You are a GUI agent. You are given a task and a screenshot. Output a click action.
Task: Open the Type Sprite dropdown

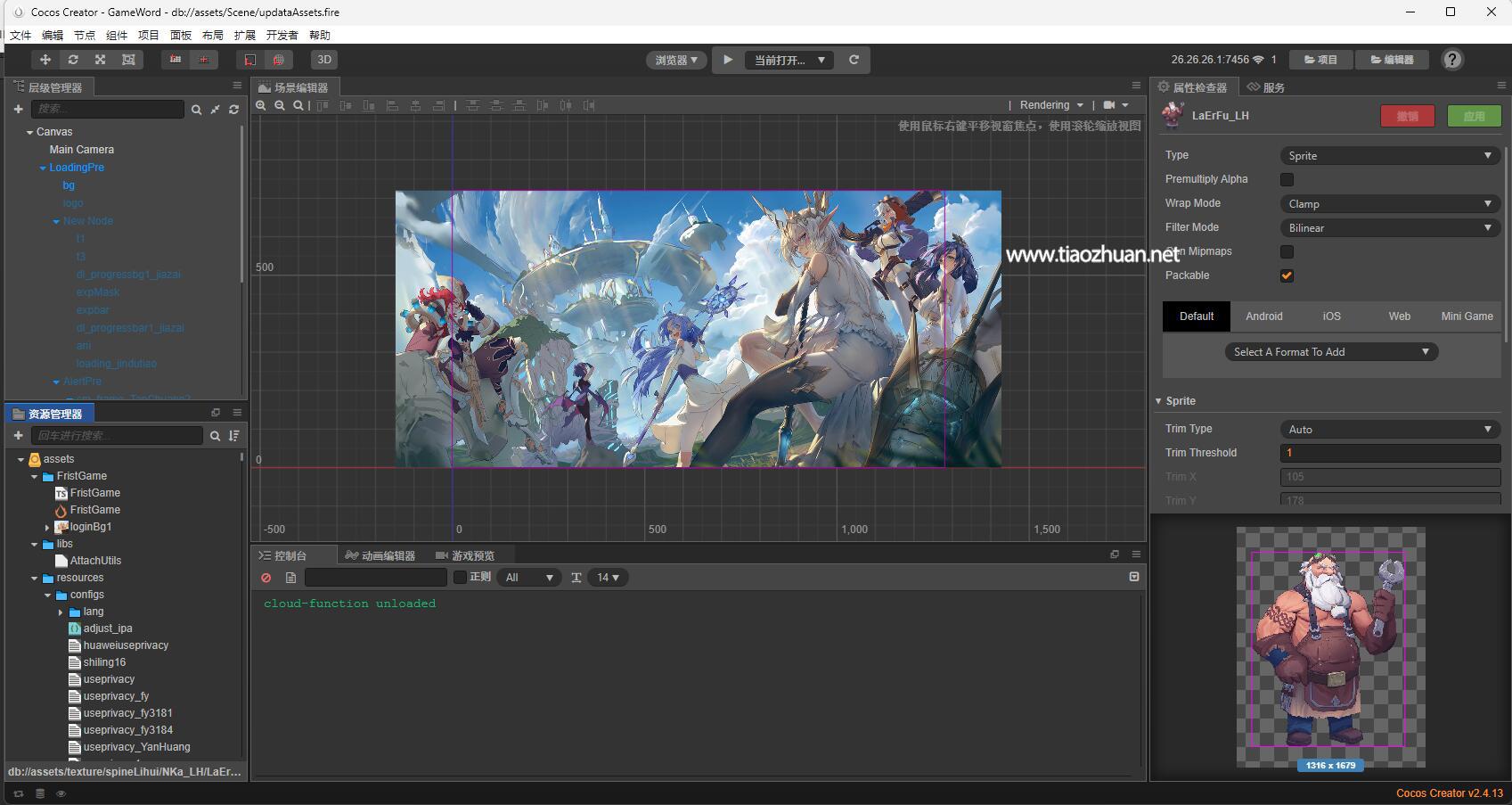pyautogui.click(x=1390, y=156)
